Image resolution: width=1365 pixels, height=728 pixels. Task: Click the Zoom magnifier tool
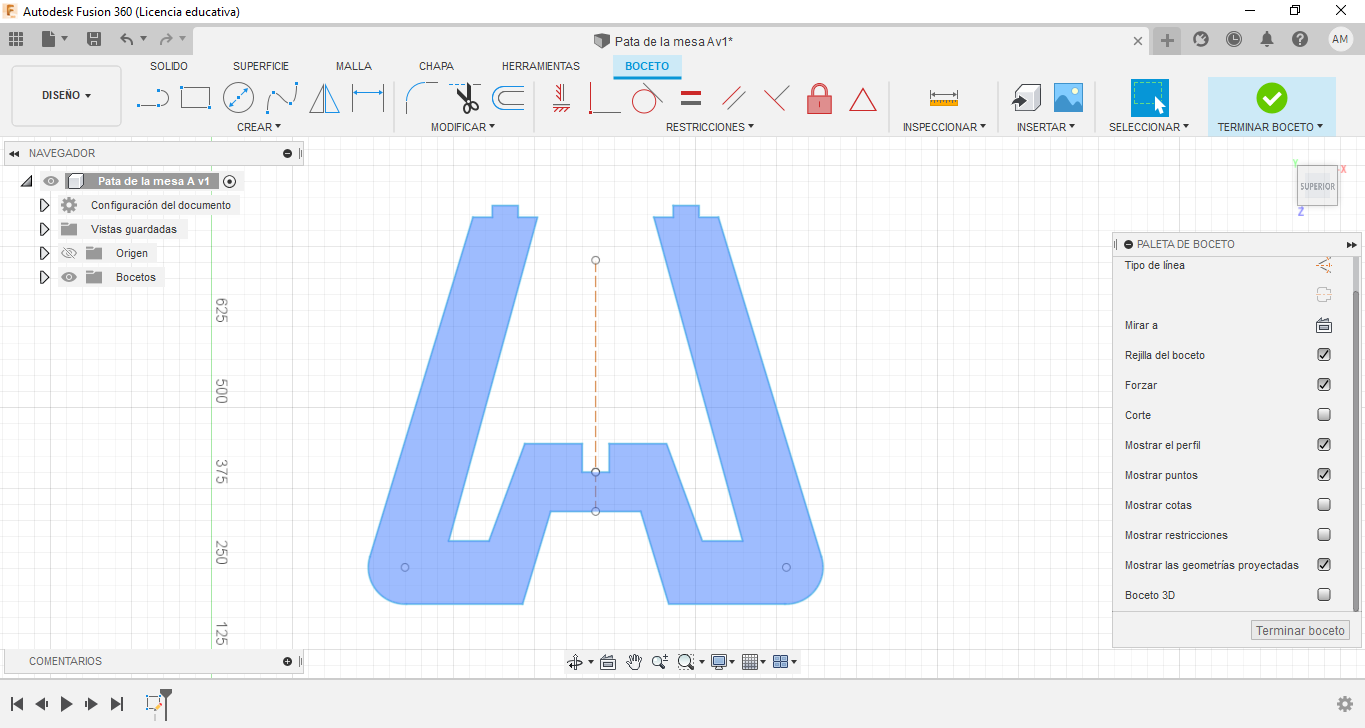660,662
